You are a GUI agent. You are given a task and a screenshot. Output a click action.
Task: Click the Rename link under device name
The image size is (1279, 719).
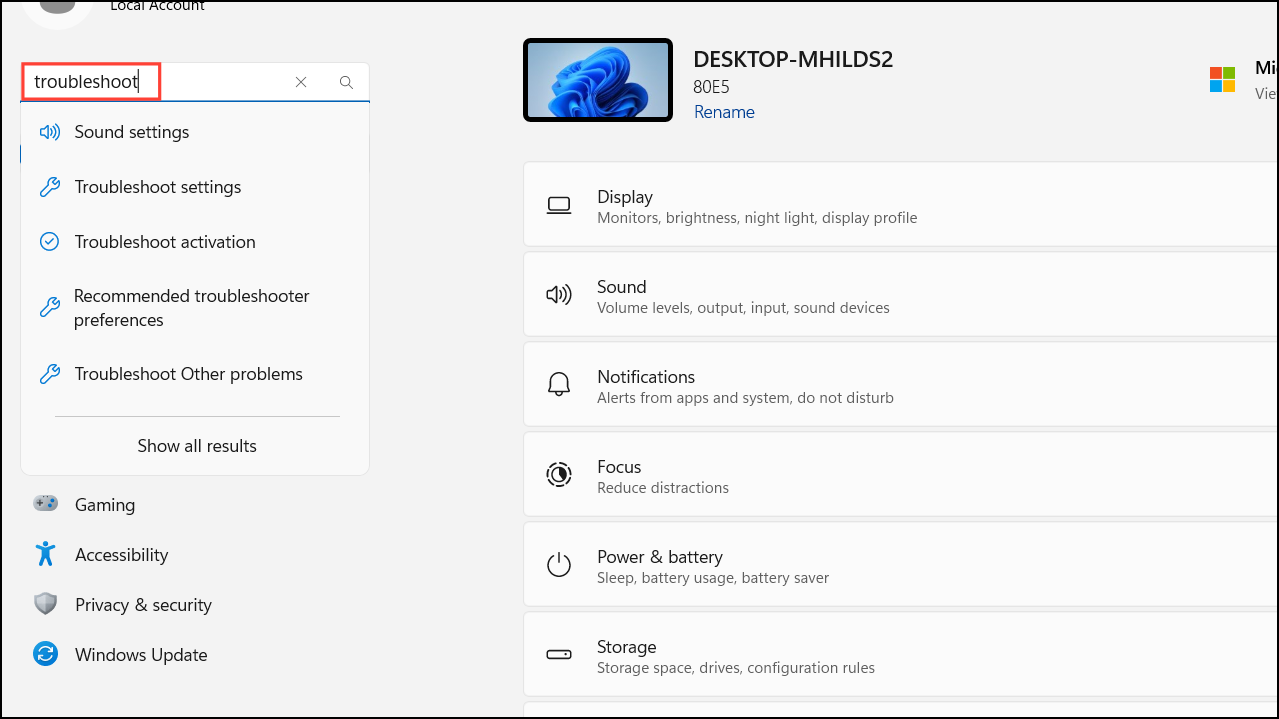pos(724,112)
